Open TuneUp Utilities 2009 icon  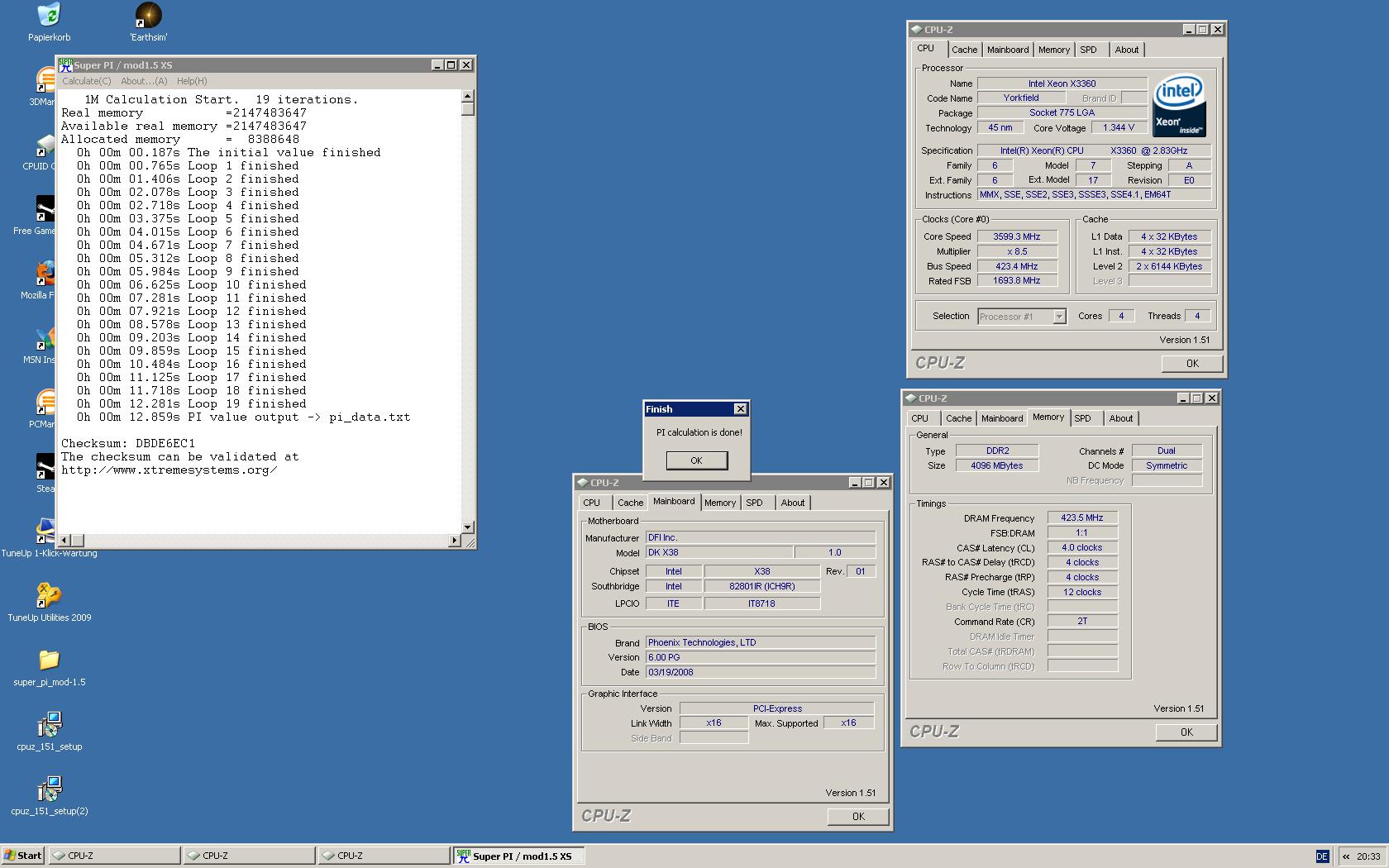pos(49,595)
